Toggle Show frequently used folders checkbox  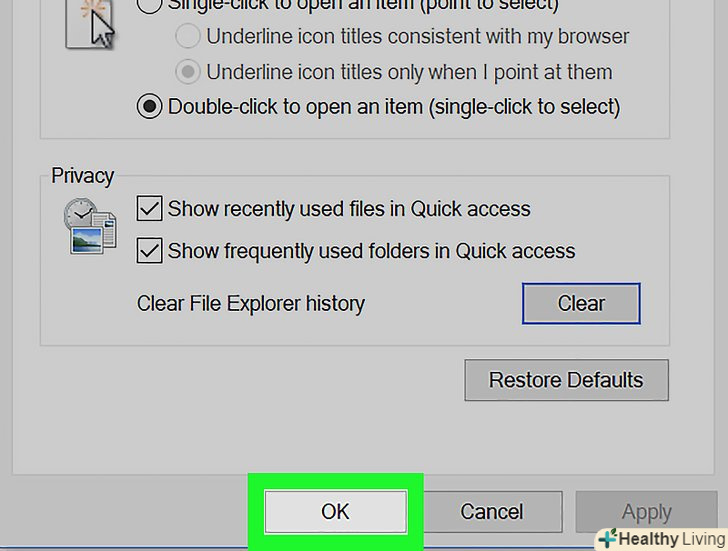[x=149, y=251]
